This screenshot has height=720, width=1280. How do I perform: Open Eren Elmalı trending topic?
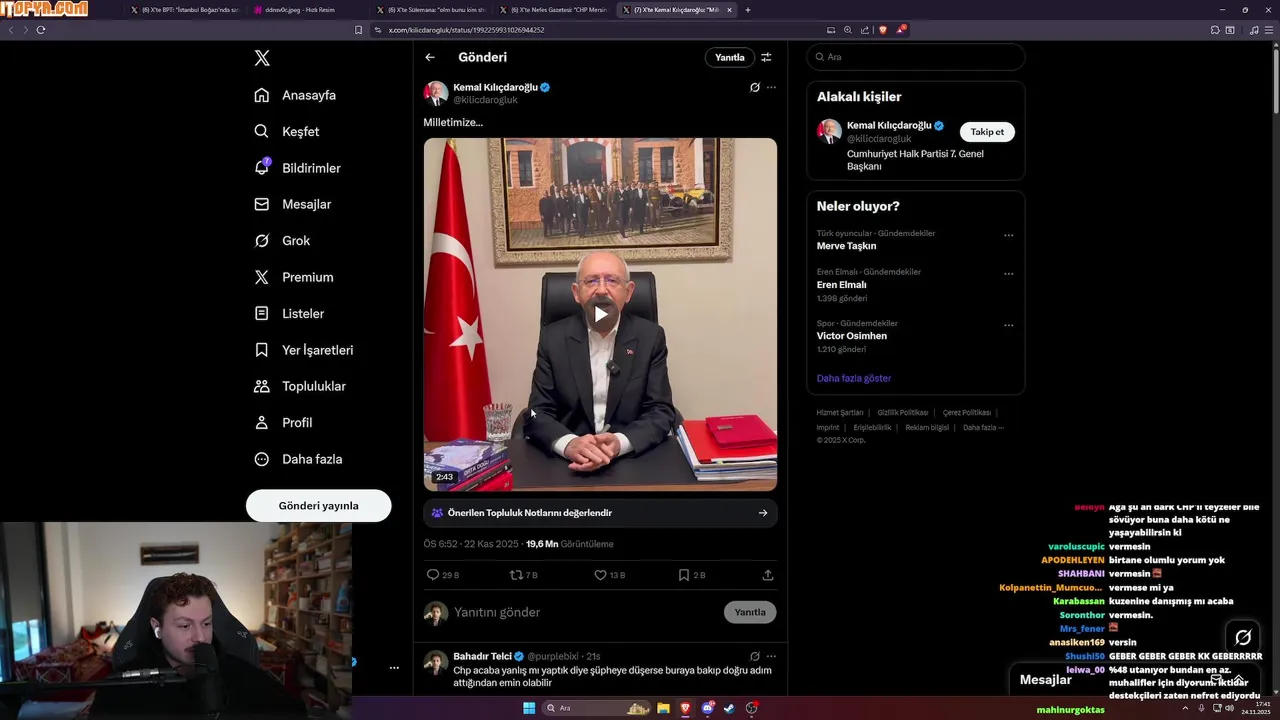point(841,285)
